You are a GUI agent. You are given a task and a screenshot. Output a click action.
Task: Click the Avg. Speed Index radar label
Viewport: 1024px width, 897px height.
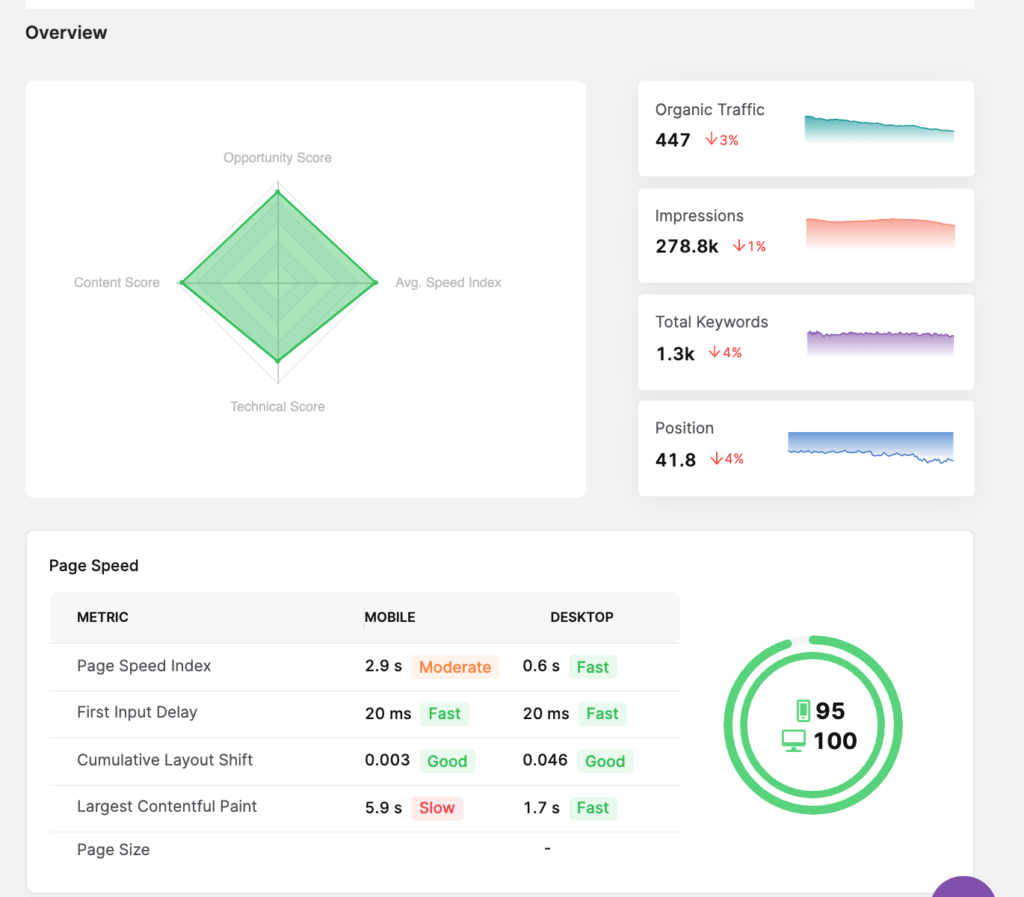[x=448, y=282]
